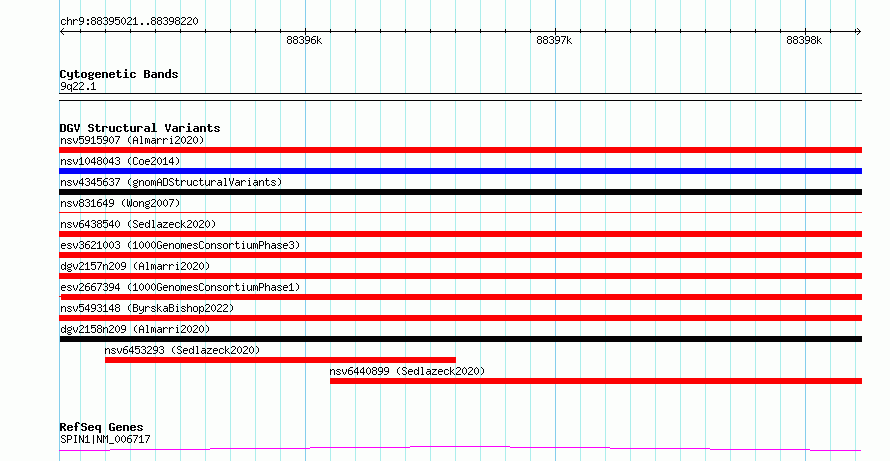Click the short red nsv6453293 bar
Screen dimensions: 890x461
pyautogui.click(x=280, y=360)
